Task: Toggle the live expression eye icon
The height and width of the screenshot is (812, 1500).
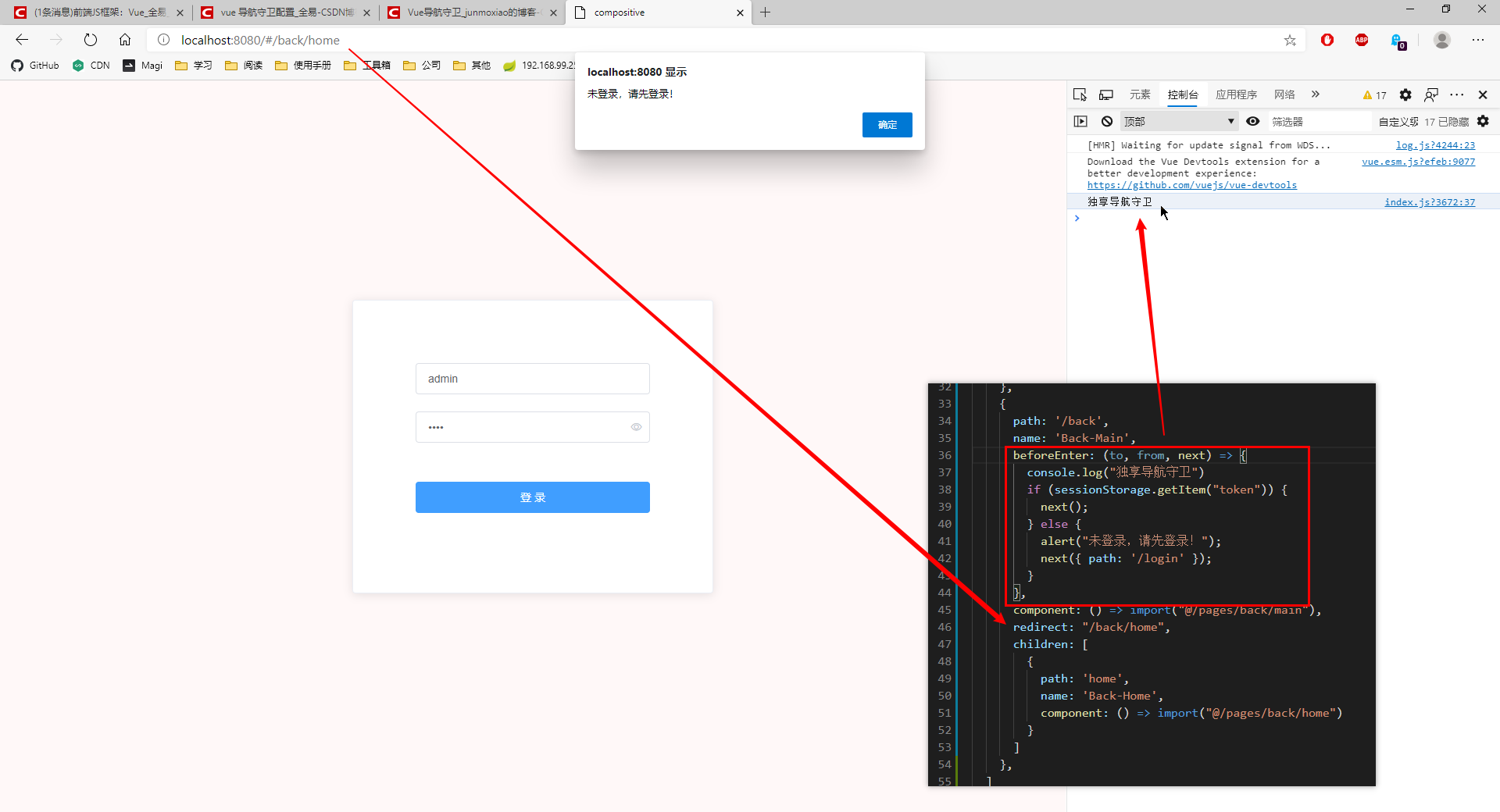Action: click(1253, 121)
